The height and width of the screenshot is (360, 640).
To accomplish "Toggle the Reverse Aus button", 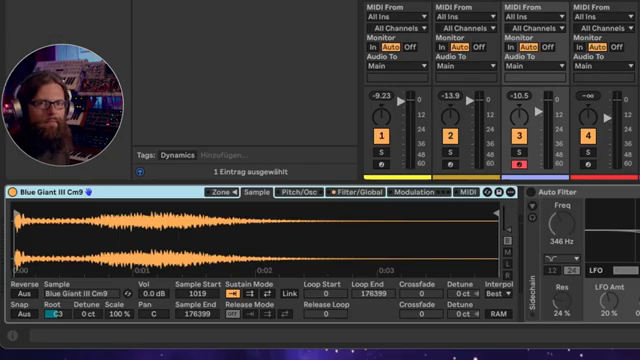I will 24,293.
